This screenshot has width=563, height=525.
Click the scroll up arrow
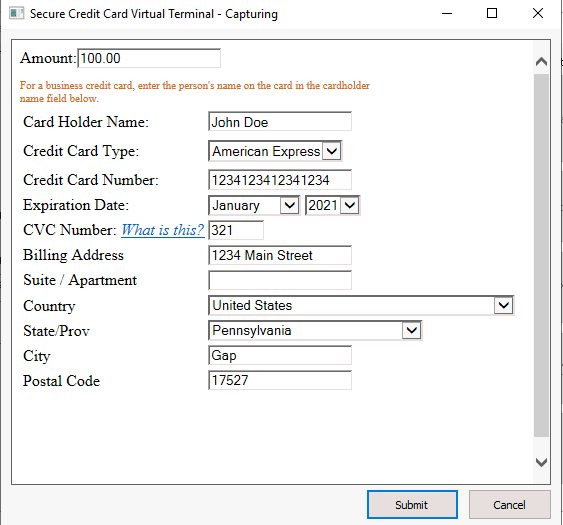(x=541, y=62)
